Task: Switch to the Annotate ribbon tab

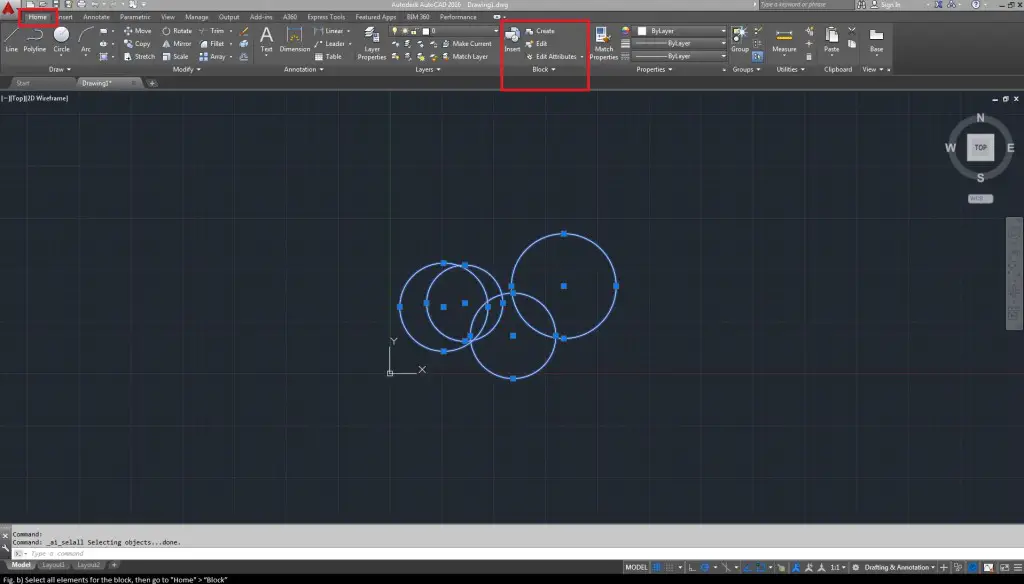Action: (96, 17)
